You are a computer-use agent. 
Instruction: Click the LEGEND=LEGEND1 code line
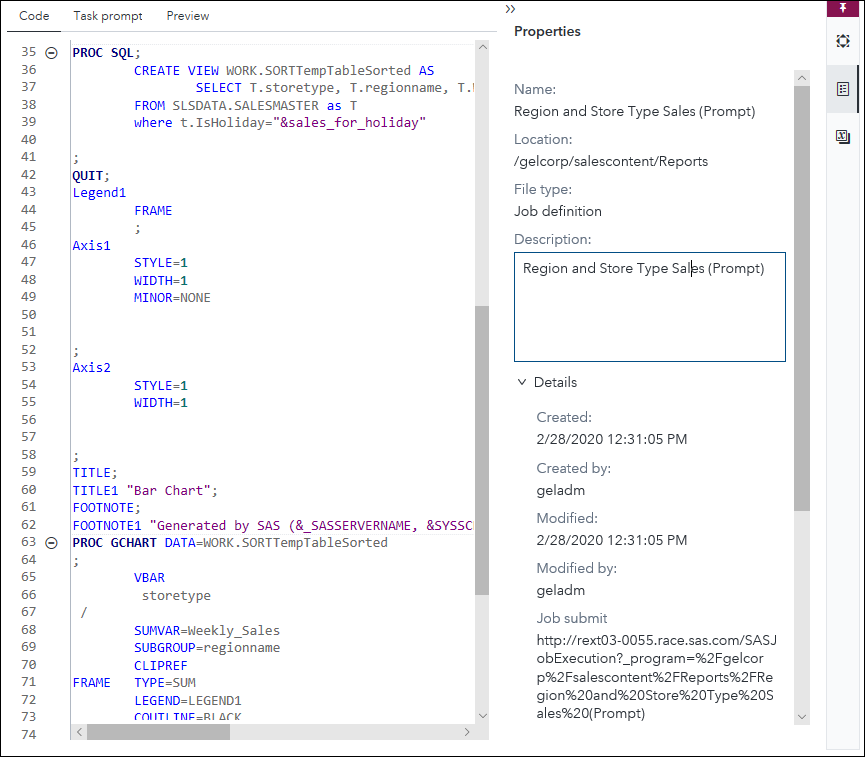point(188,700)
